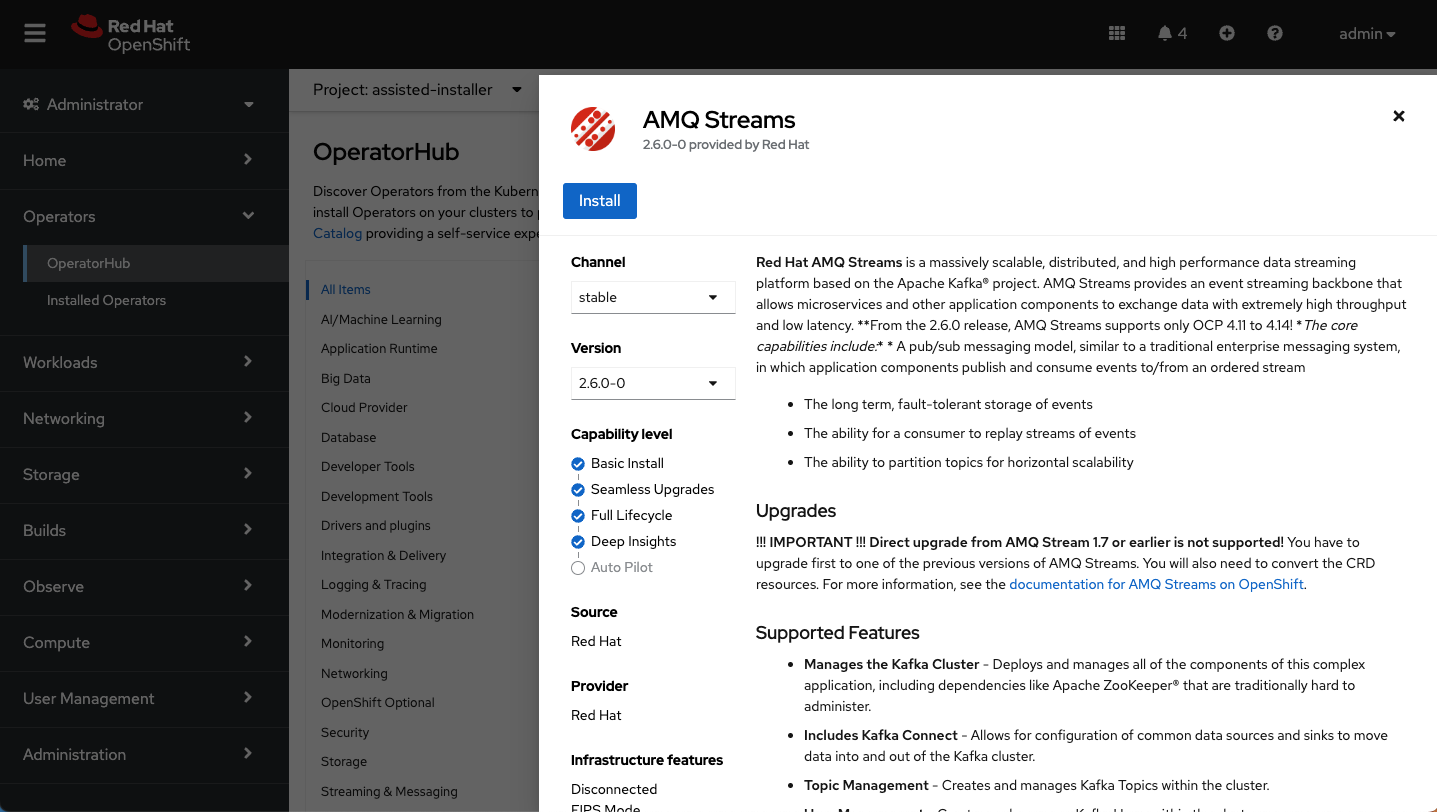The height and width of the screenshot is (812, 1437).
Task: Expand the admin user menu
Action: pos(1366,34)
